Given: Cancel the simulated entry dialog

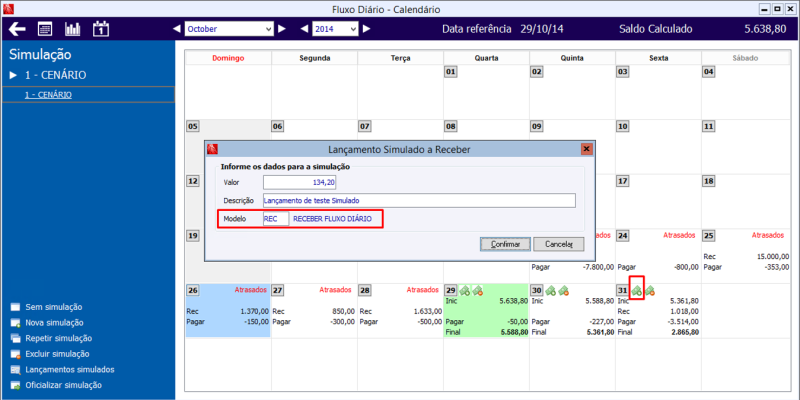Looking at the screenshot, I should coord(559,244).
